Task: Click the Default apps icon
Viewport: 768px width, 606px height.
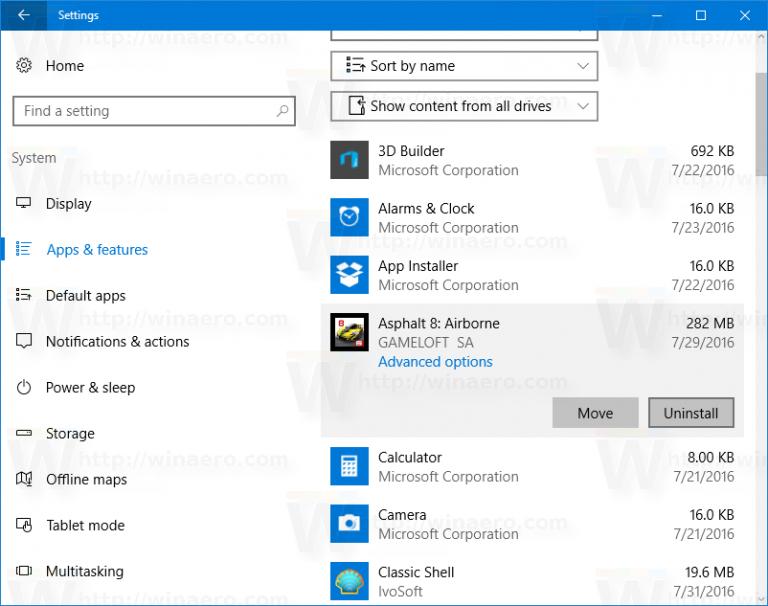Action: 24,294
